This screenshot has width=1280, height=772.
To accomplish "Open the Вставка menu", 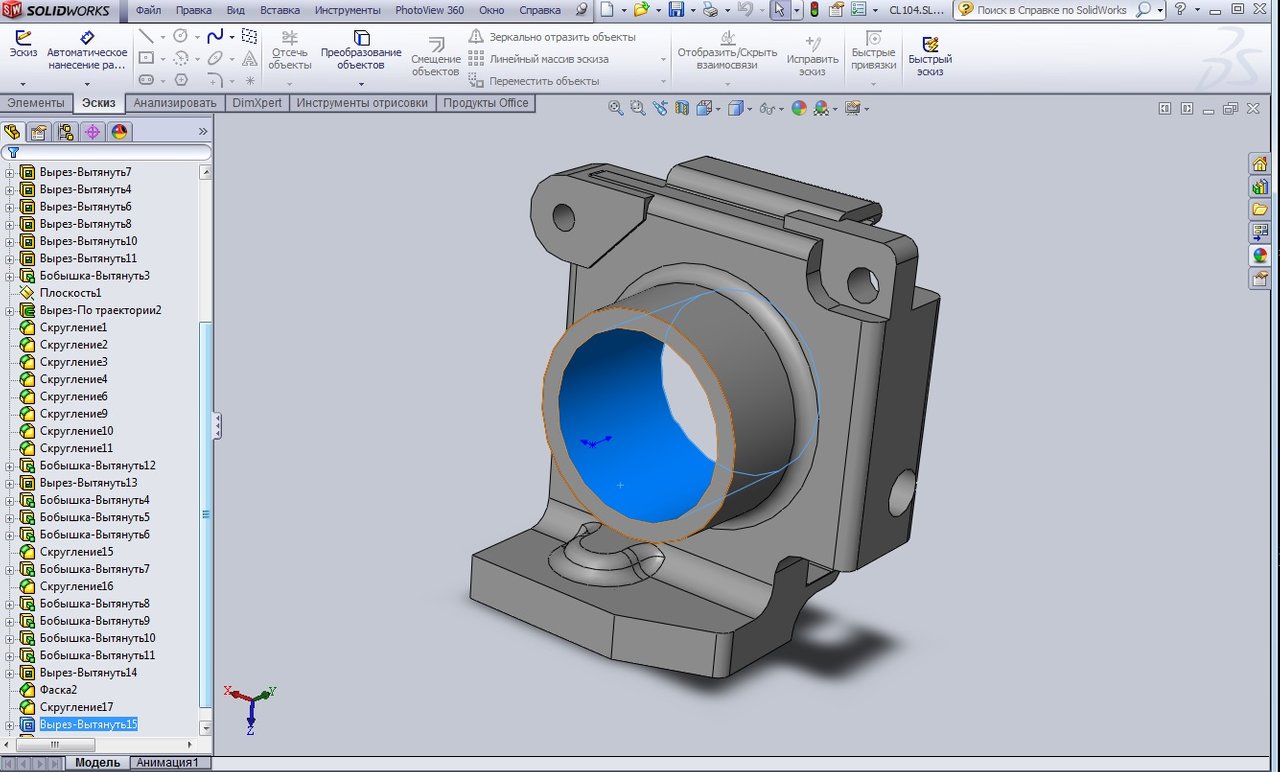I will [x=280, y=10].
